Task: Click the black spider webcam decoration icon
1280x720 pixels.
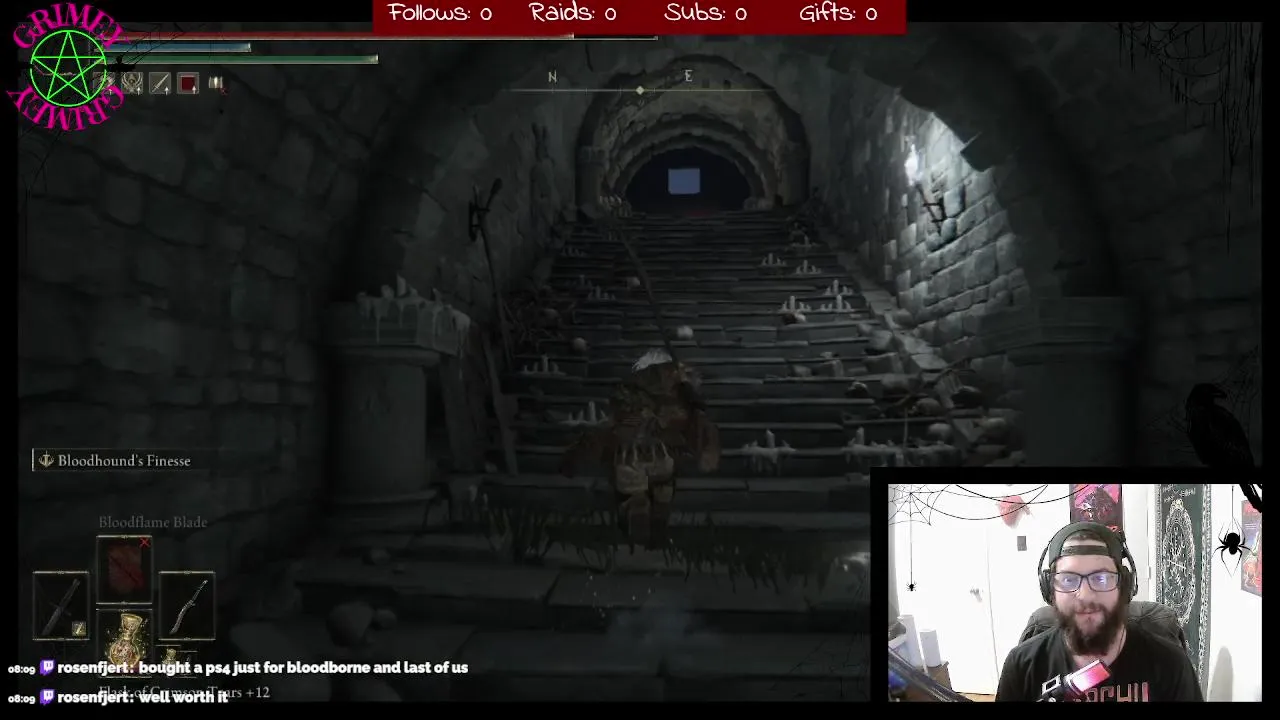Action: tap(1231, 545)
